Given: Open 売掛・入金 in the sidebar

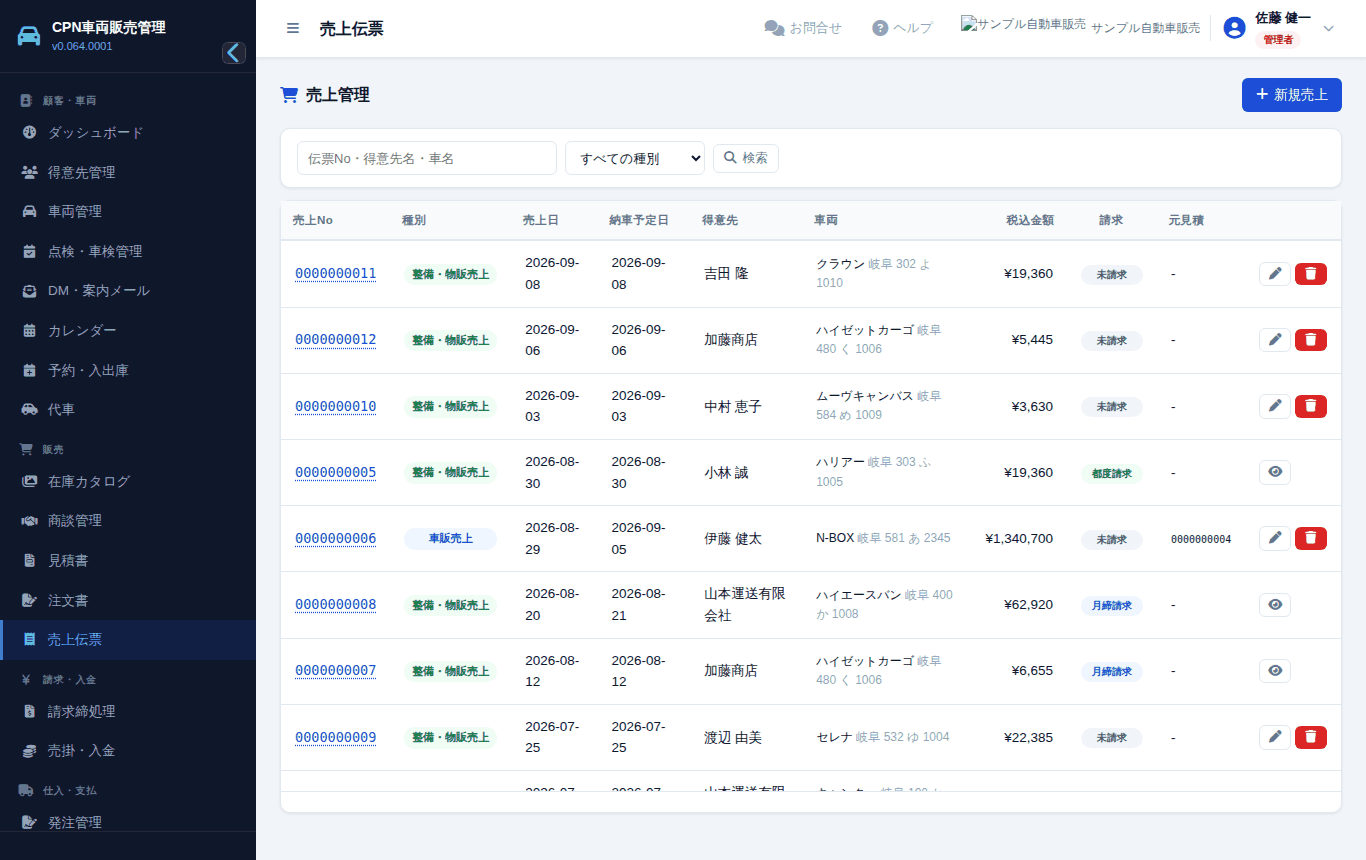Looking at the screenshot, I should tap(128, 751).
